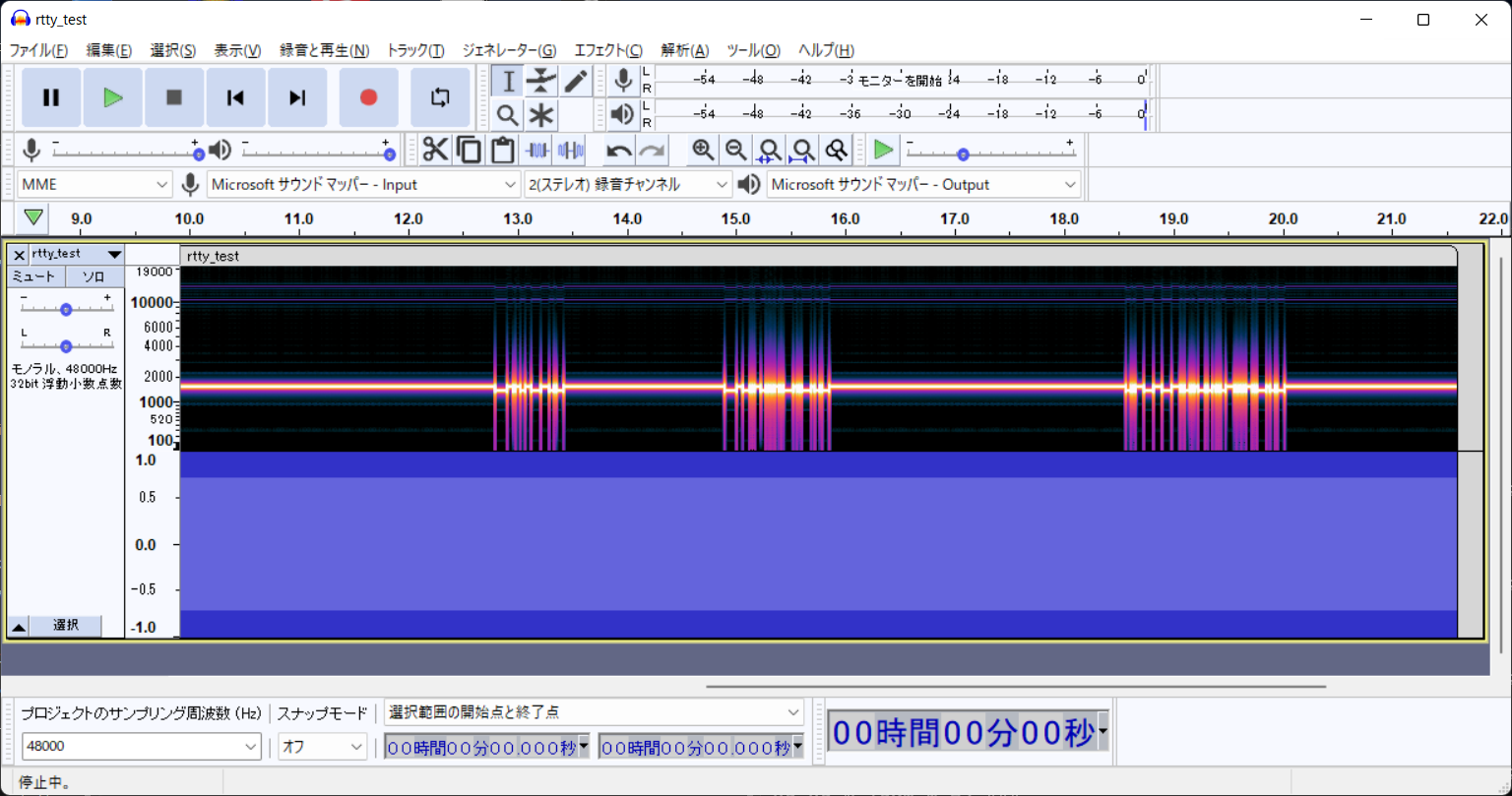Adjust the track gain slider knob
This screenshot has height=796, width=1512.
point(66,309)
